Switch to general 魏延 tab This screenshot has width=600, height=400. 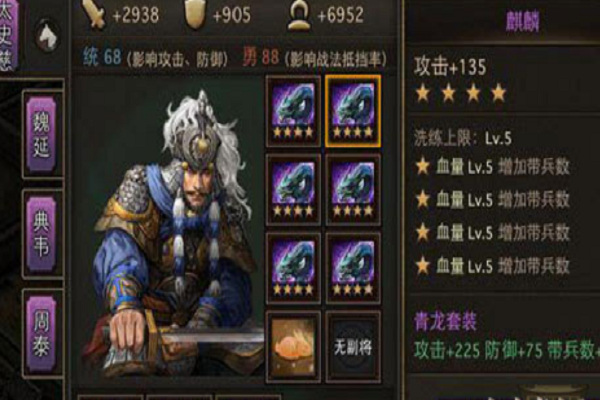(x=41, y=134)
